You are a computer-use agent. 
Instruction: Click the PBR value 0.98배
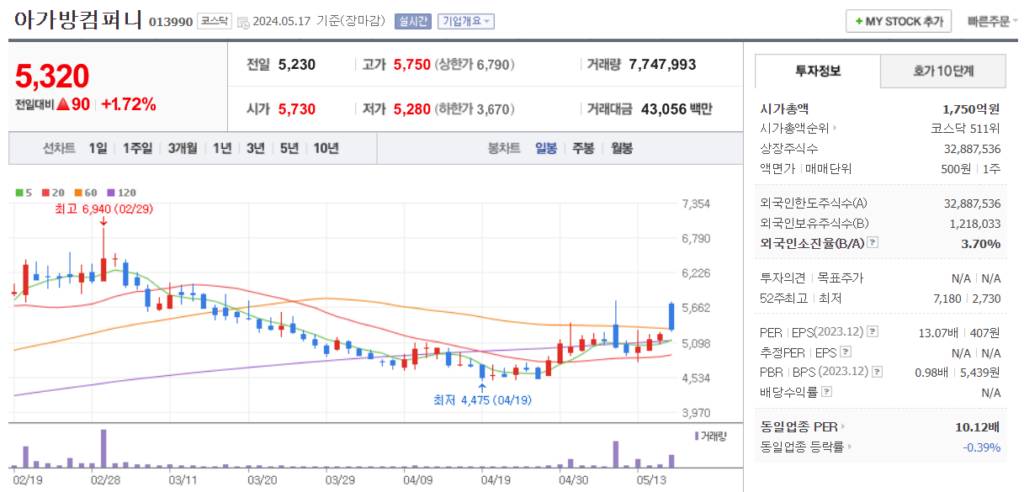coord(931,372)
